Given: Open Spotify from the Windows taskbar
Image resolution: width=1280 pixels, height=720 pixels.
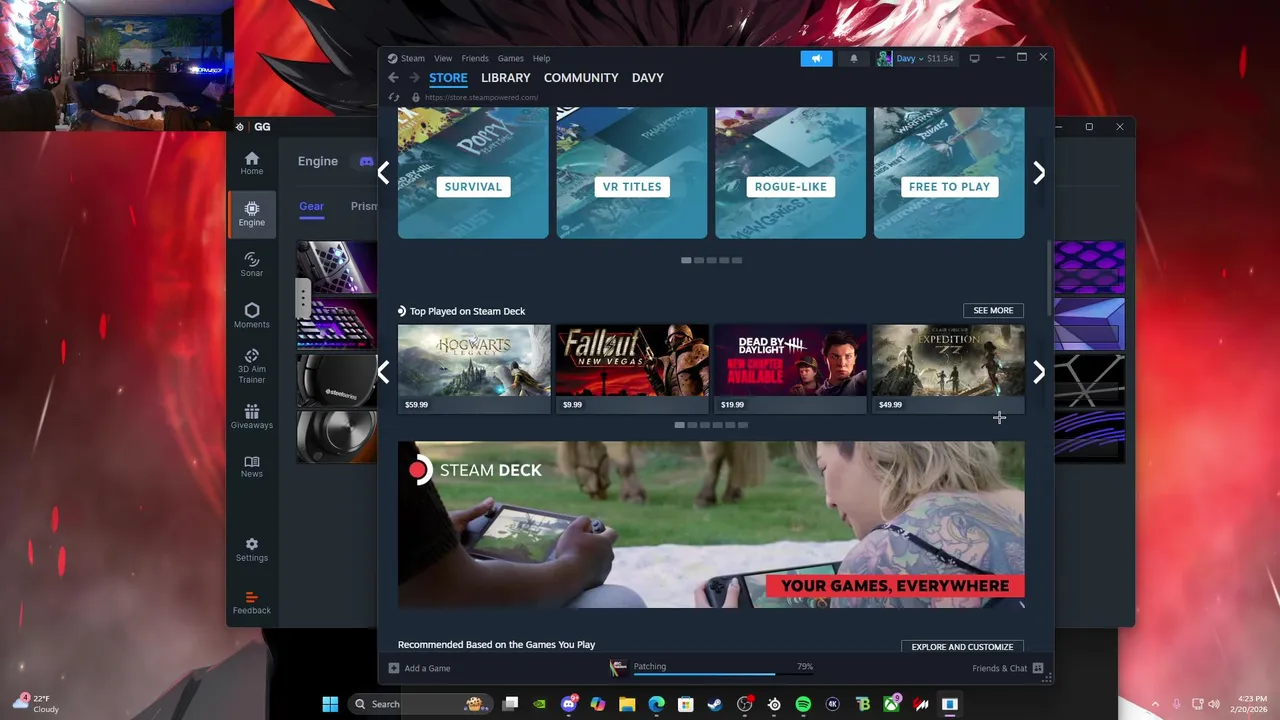Looking at the screenshot, I should point(803,704).
